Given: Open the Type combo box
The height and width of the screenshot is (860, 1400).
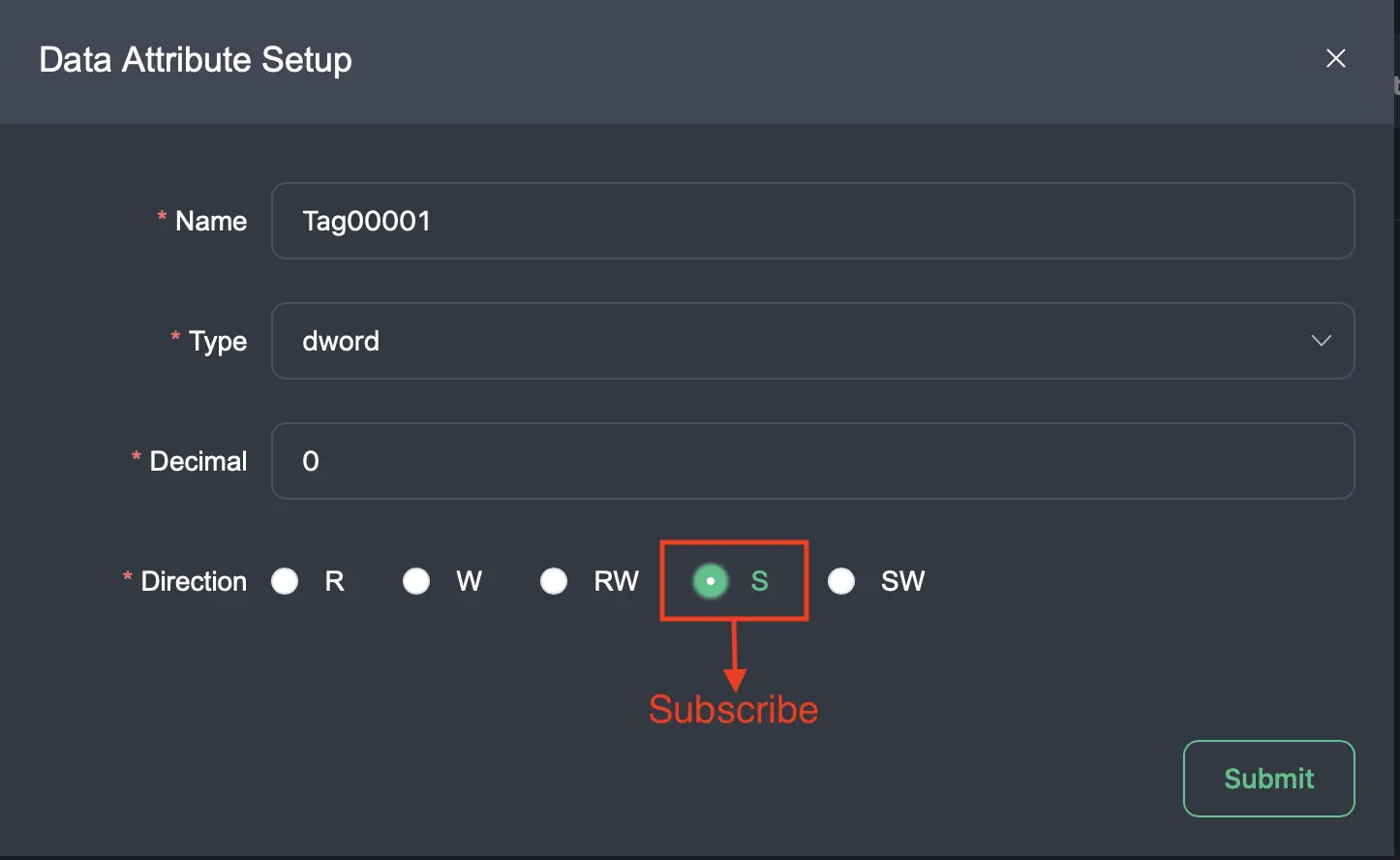Looking at the screenshot, I should (813, 341).
